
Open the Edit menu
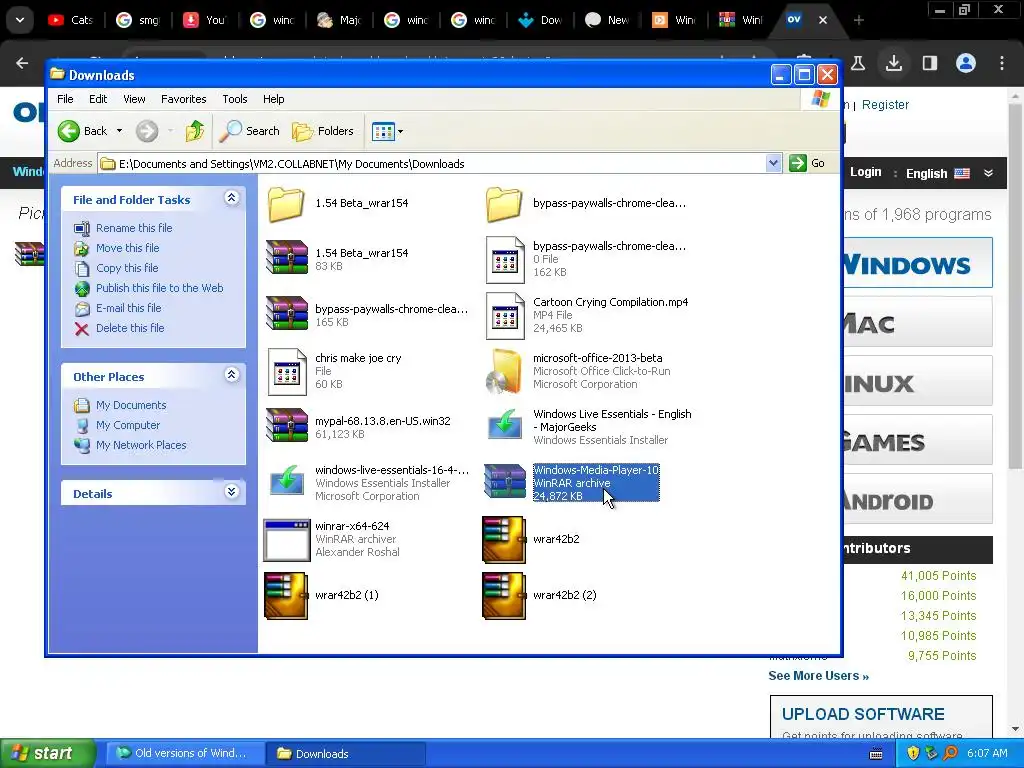pyautogui.click(x=98, y=99)
